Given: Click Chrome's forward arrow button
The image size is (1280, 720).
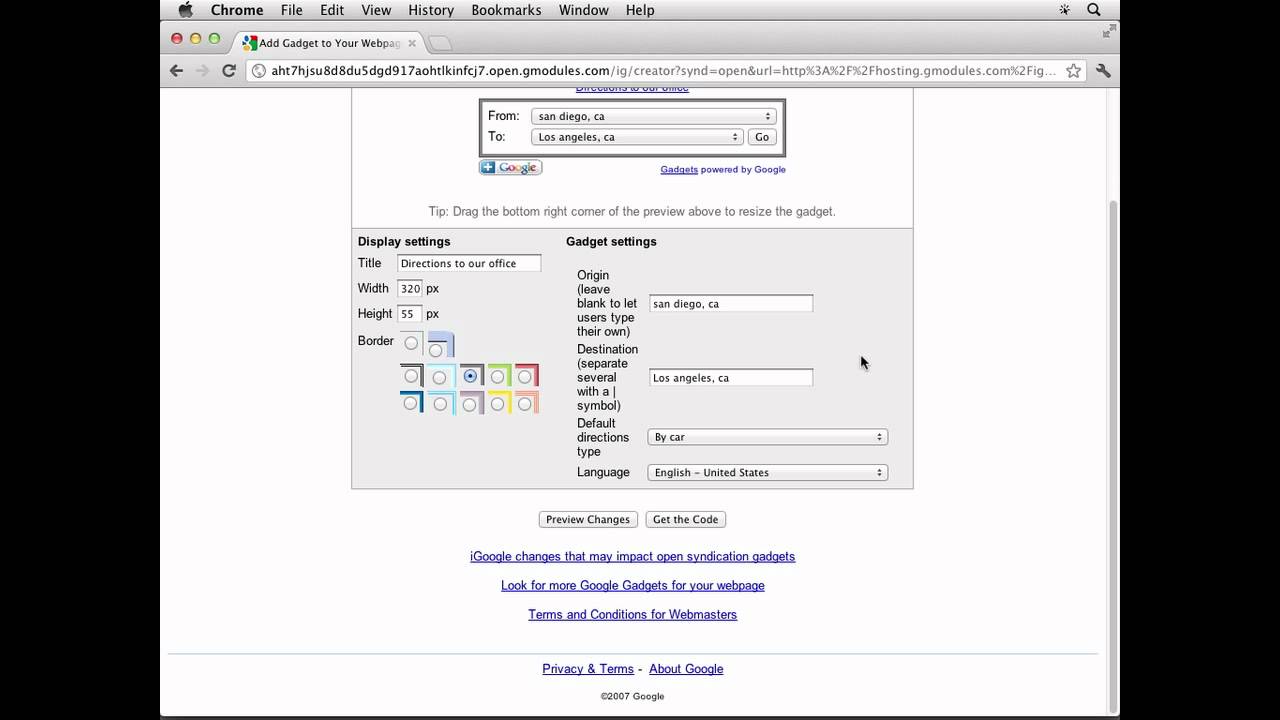Looking at the screenshot, I should point(202,71).
